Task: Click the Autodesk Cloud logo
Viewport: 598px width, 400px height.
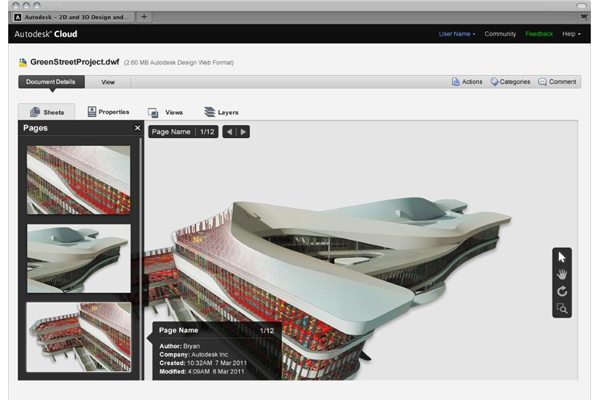Action: (46, 34)
